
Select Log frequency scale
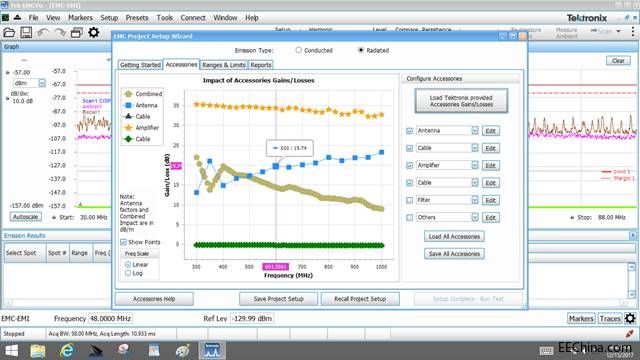click(x=128, y=273)
